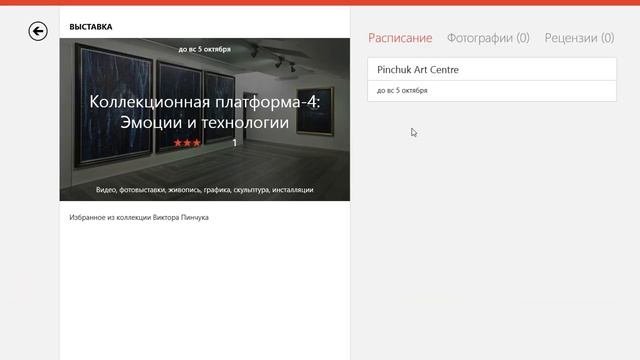Screen dimensions: 640x360
Task: Switch to the Фотографии (0) tab
Action: [x=488, y=38]
